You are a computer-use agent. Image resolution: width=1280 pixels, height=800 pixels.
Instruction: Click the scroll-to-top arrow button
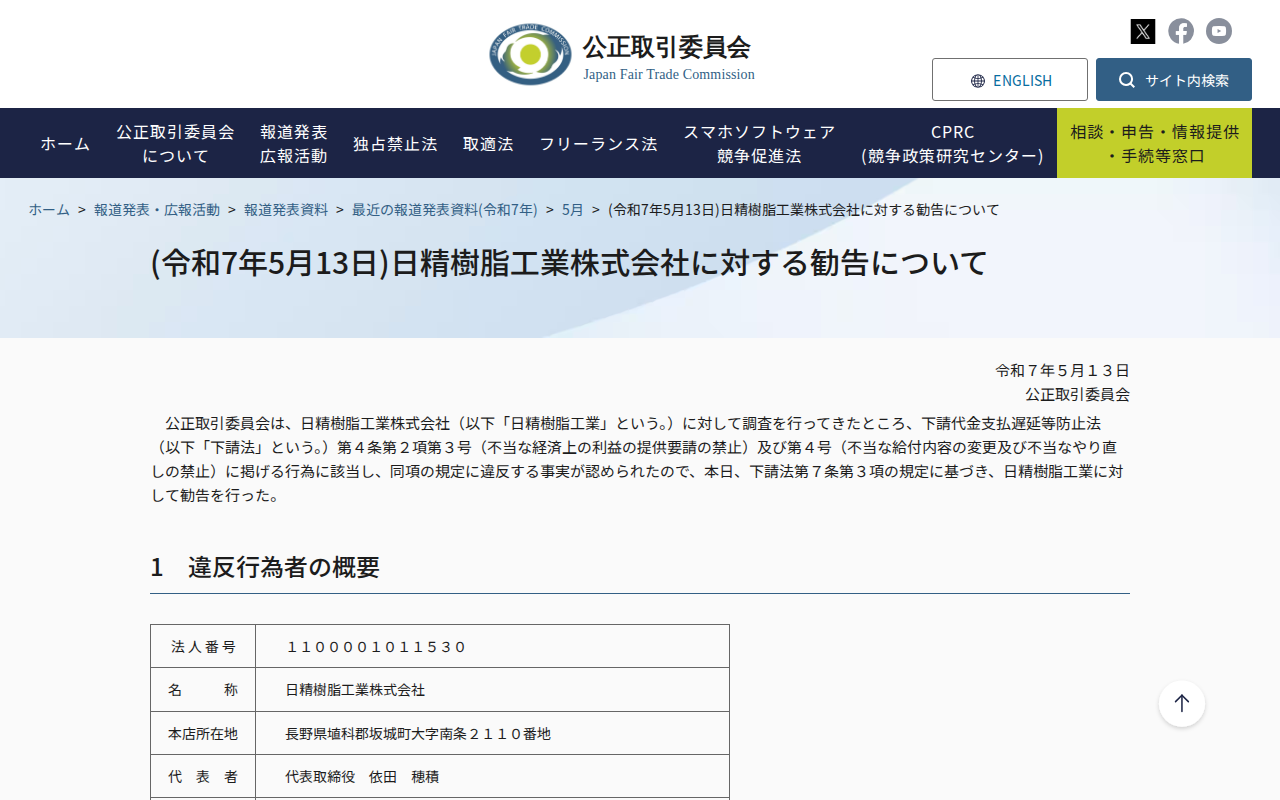[x=1182, y=704]
